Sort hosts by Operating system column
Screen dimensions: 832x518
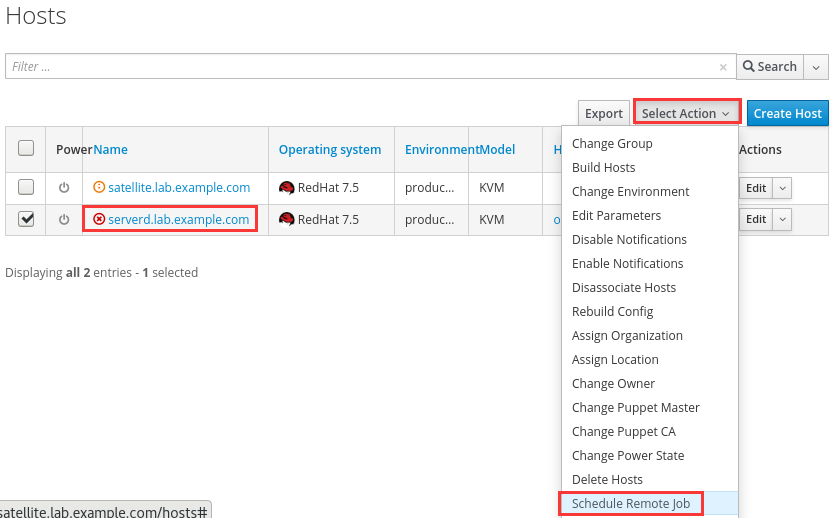pyautogui.click(x=329, y=150)
